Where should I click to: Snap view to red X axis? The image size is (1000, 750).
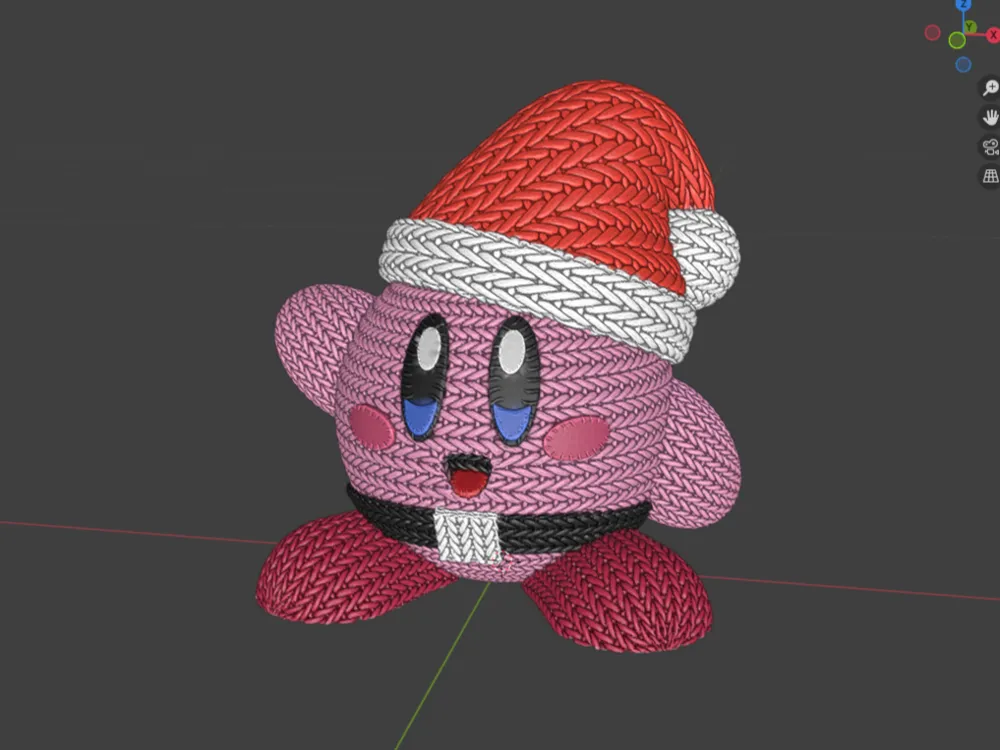point(994,36)
